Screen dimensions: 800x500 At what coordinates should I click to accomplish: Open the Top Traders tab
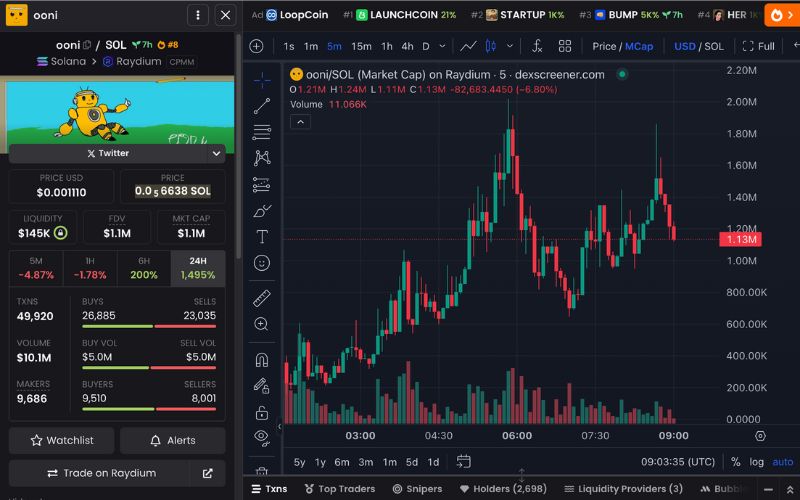[x=340, y=489]
